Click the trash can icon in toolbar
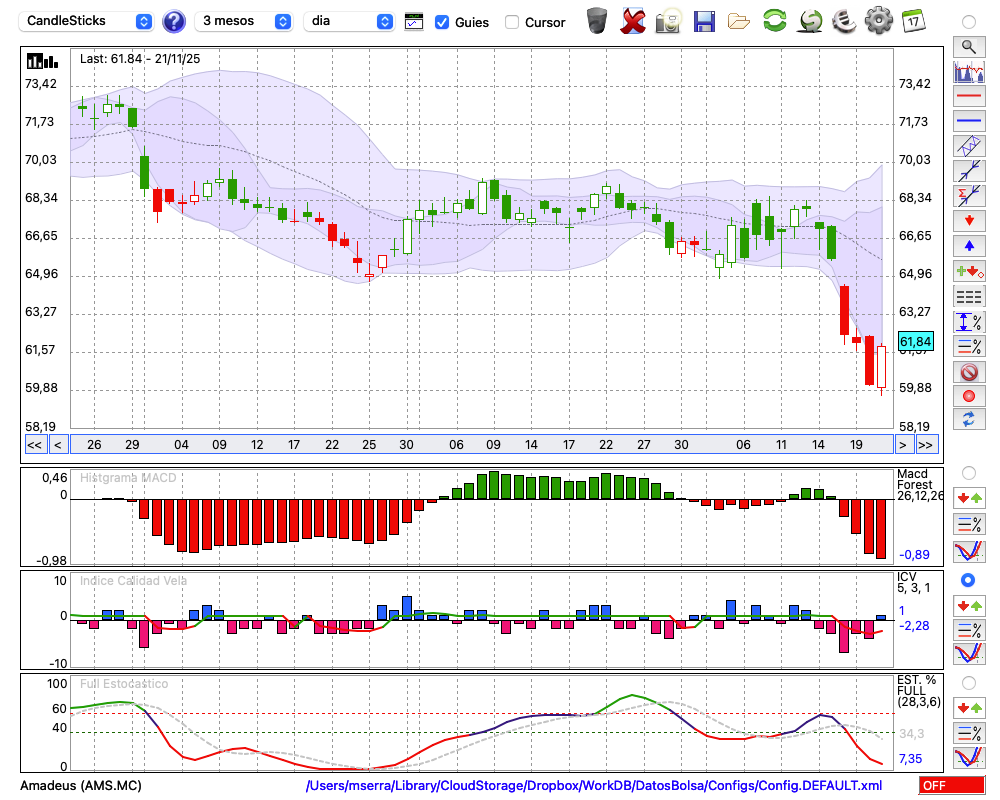 coord(596,21)
